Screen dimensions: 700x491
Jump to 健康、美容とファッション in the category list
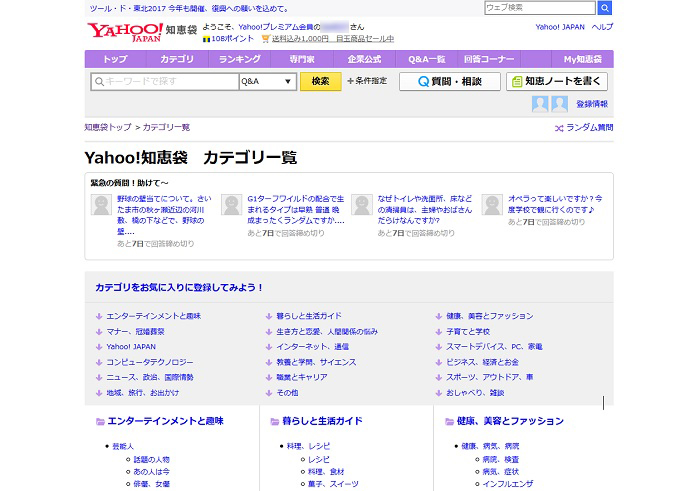[x=490, y=316]
